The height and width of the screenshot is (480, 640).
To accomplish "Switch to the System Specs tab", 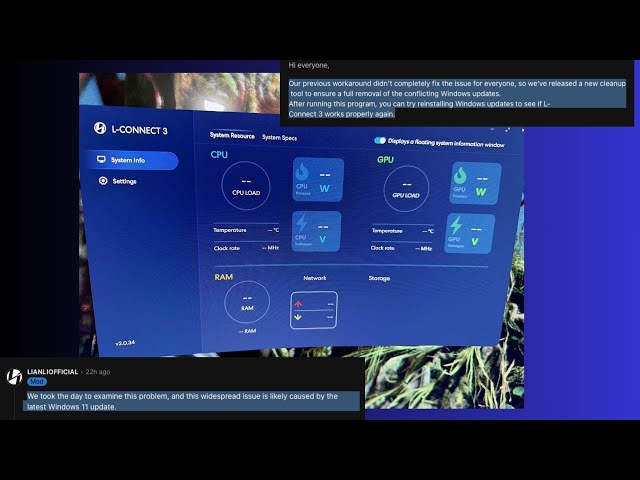I will pyautogui.click(x=280, y=138).
